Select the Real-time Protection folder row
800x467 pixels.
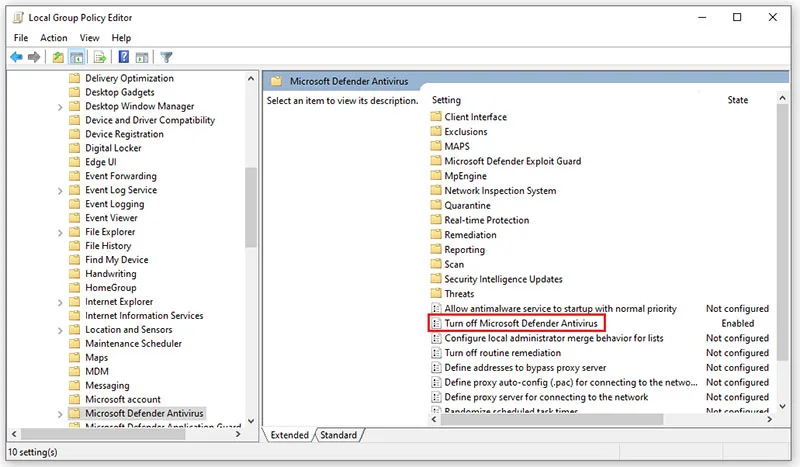coord(486,220)
